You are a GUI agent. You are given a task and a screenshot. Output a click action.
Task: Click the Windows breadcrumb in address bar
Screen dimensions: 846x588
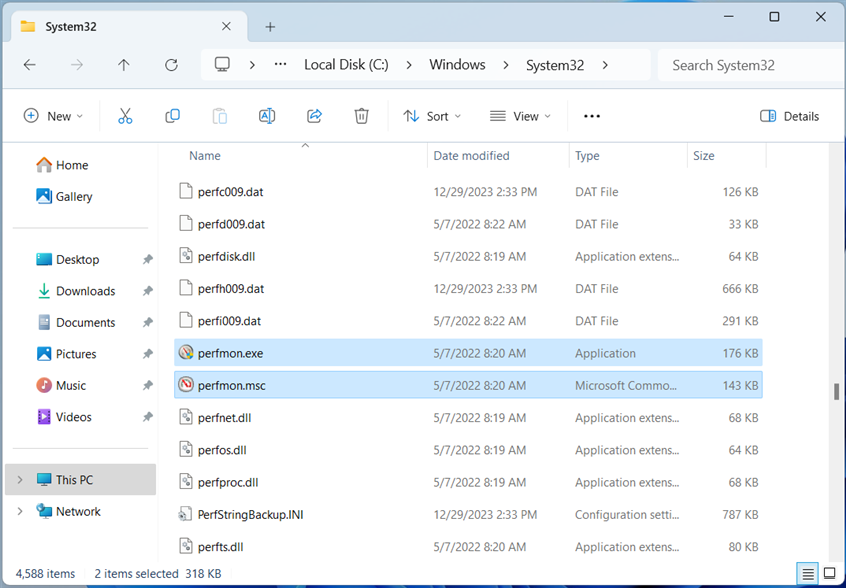coord(457,65)
